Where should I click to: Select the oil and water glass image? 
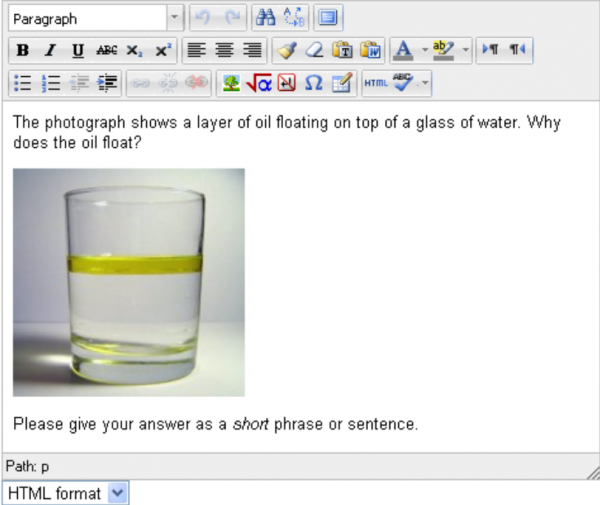coord(128,282)
